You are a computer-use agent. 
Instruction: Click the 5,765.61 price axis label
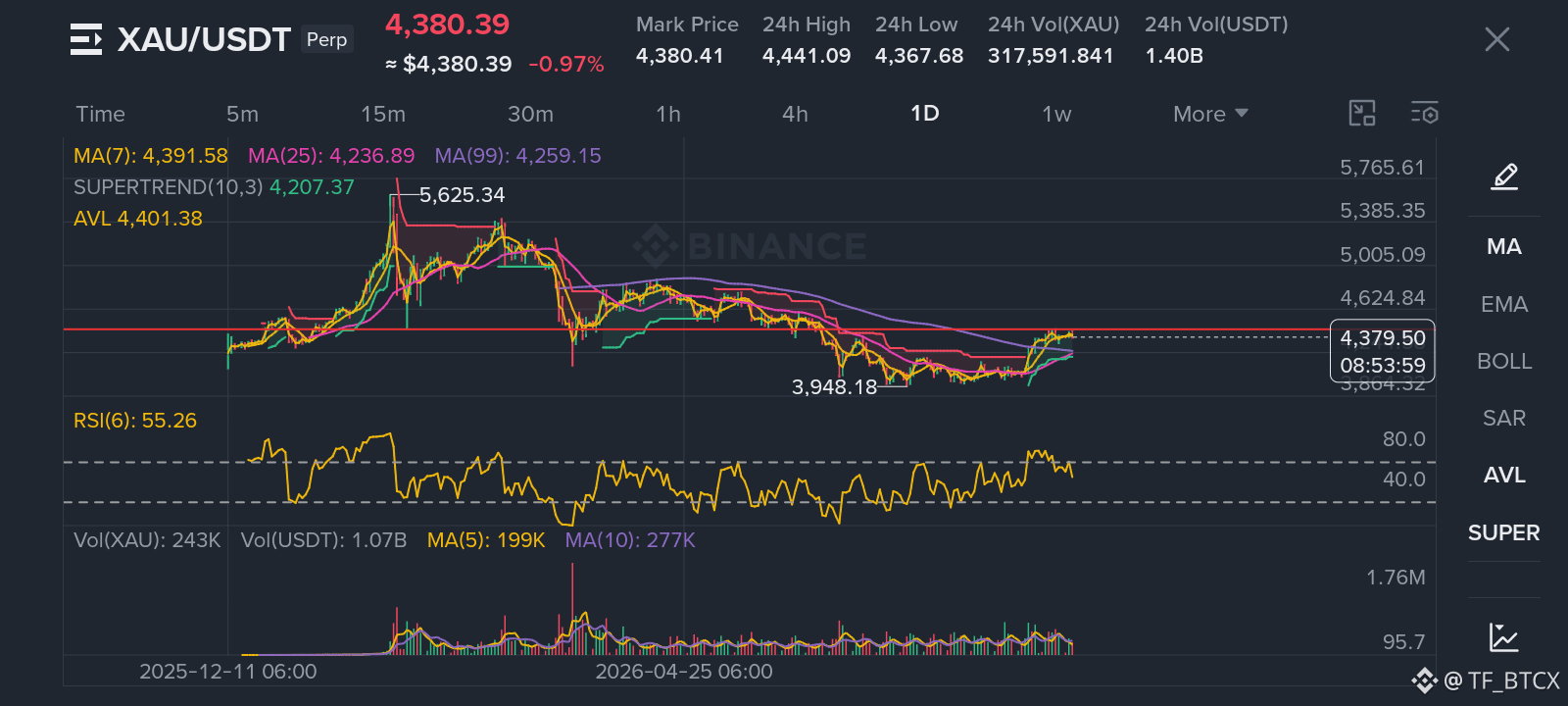point(1382,168)
